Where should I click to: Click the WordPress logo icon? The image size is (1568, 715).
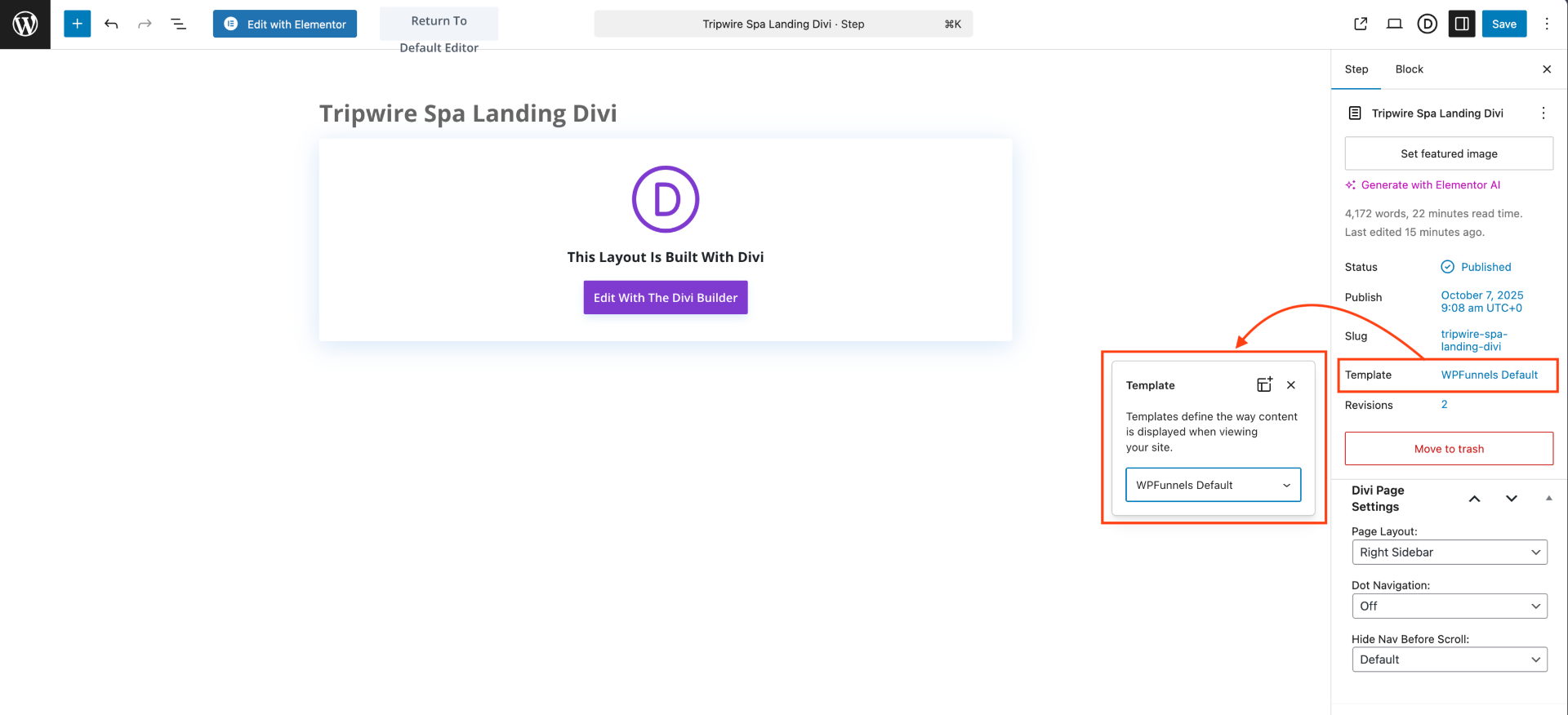pos(25,24)
